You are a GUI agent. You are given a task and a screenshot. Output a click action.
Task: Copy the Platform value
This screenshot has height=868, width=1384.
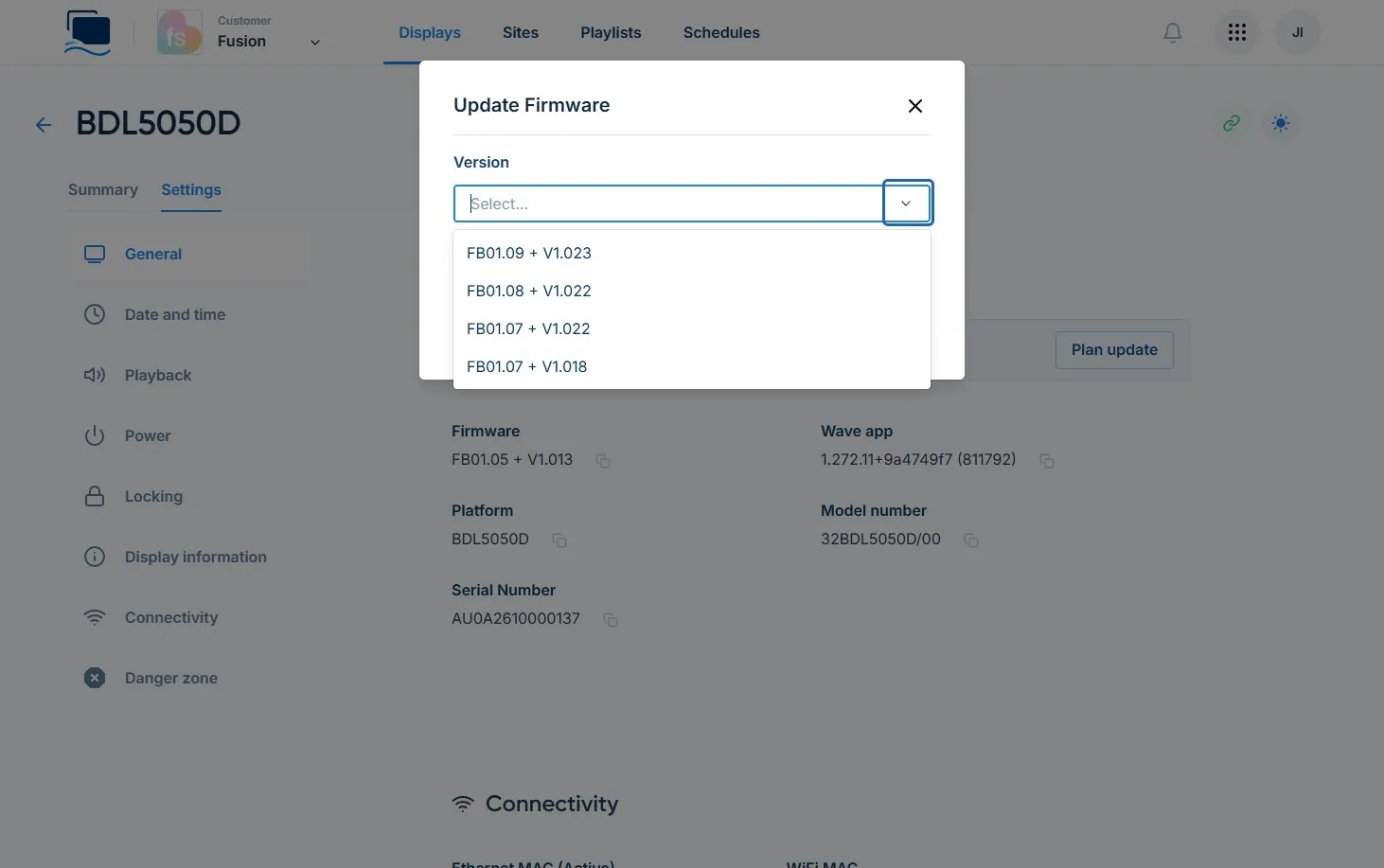pyautogui.click(x=559, y=540)
